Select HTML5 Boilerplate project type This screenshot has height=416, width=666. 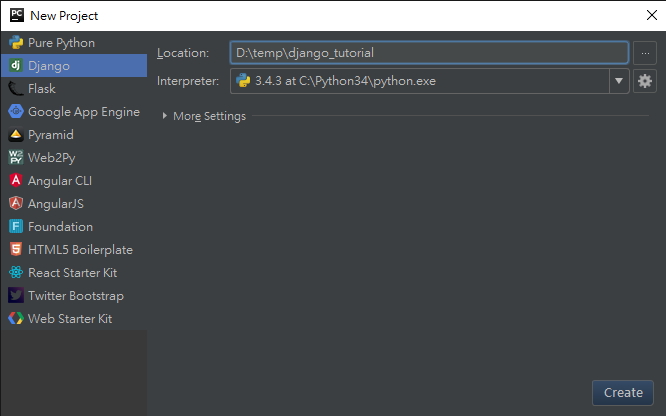(x=74, y=249)
